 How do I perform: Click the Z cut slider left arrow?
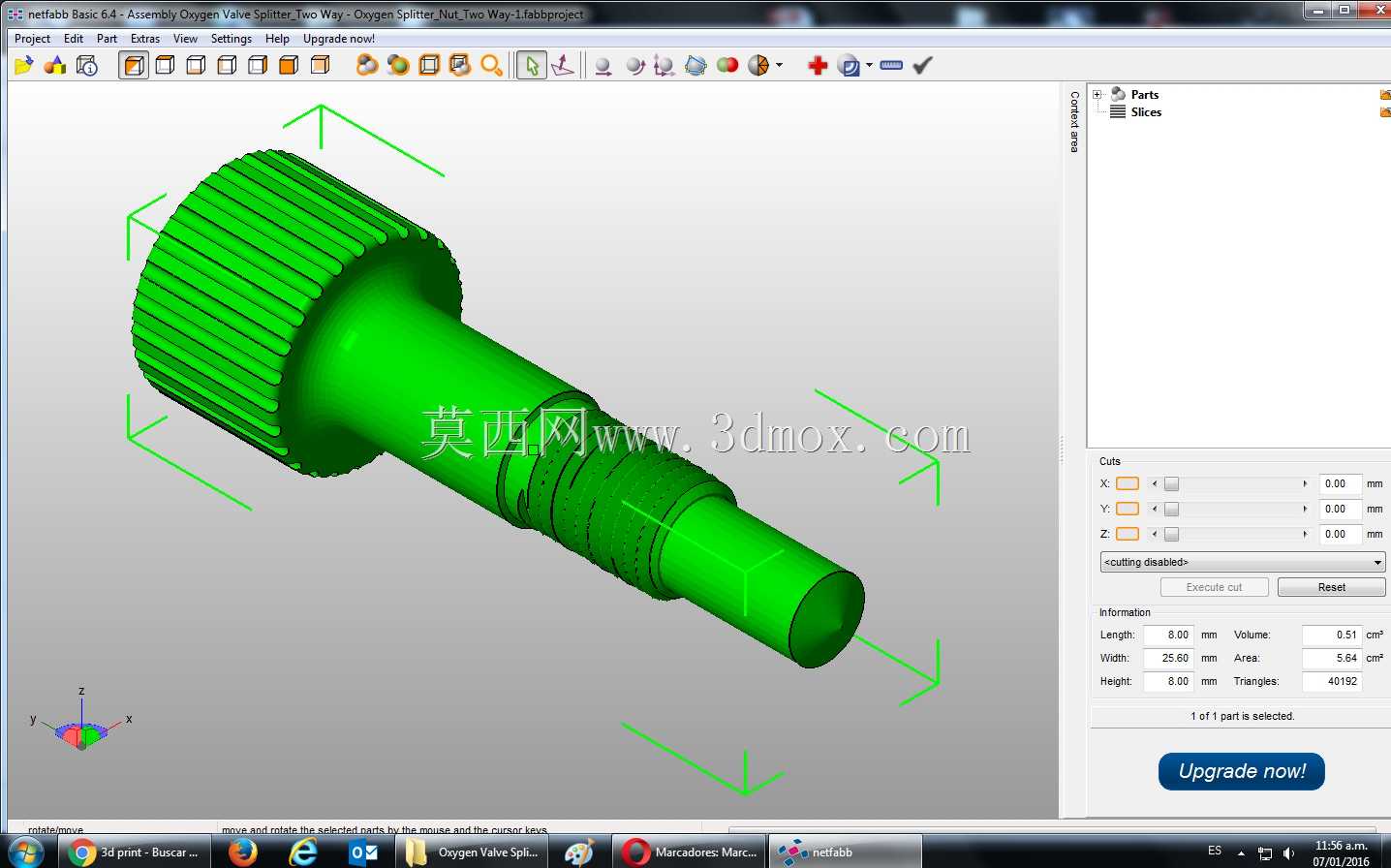[1155, 534]
